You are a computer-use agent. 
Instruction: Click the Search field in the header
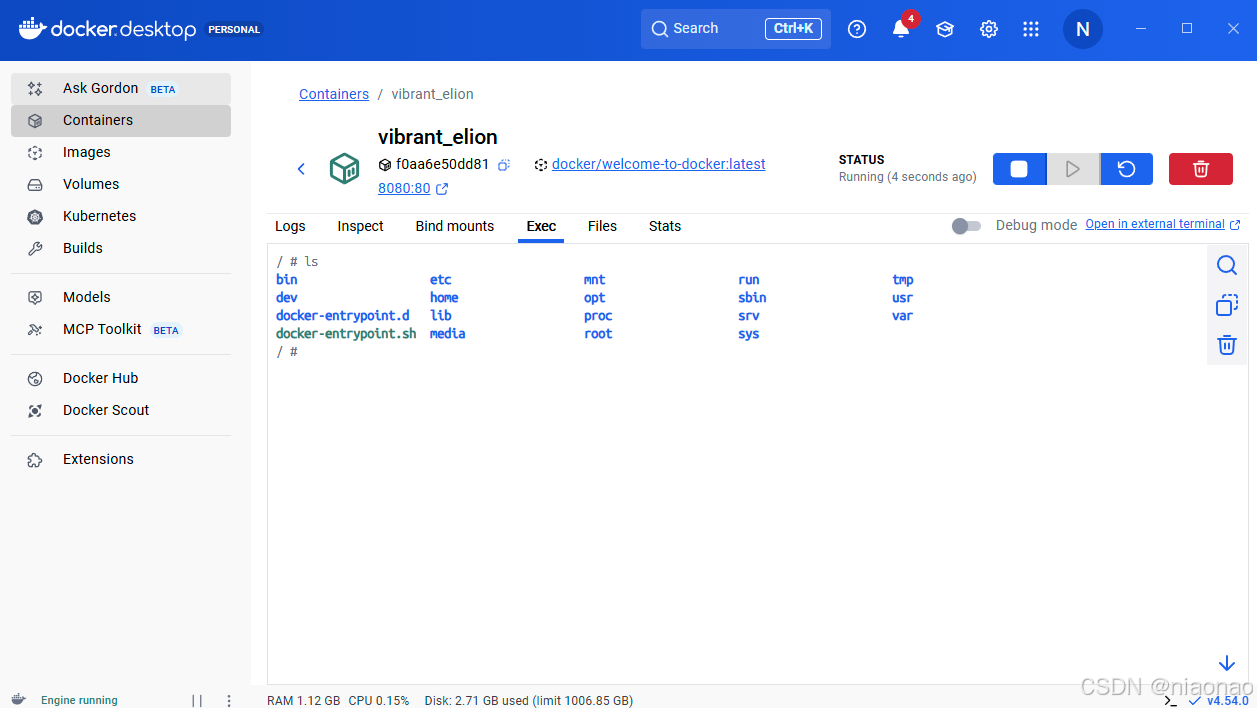click(736, 29)
